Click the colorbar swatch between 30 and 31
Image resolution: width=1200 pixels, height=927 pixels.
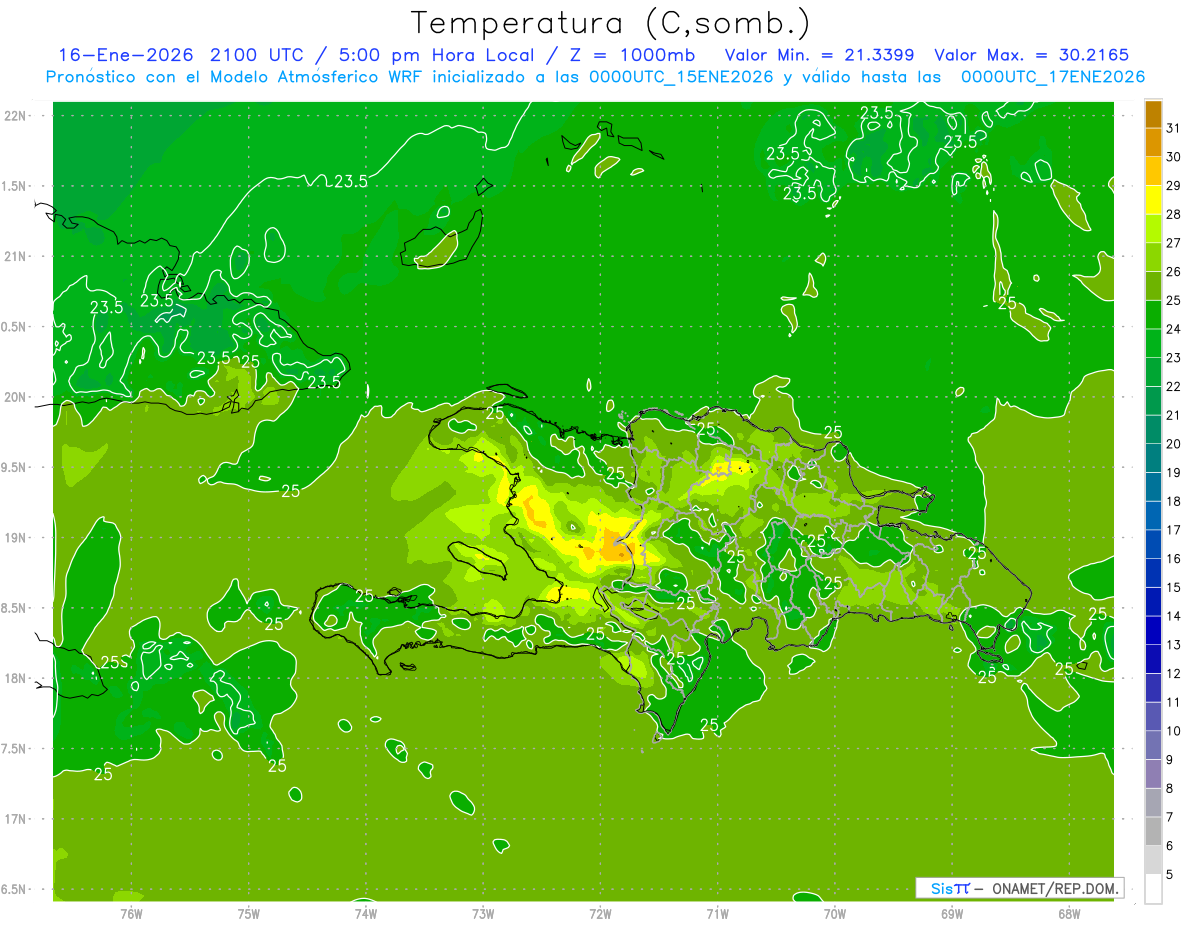click(1153, 142)
